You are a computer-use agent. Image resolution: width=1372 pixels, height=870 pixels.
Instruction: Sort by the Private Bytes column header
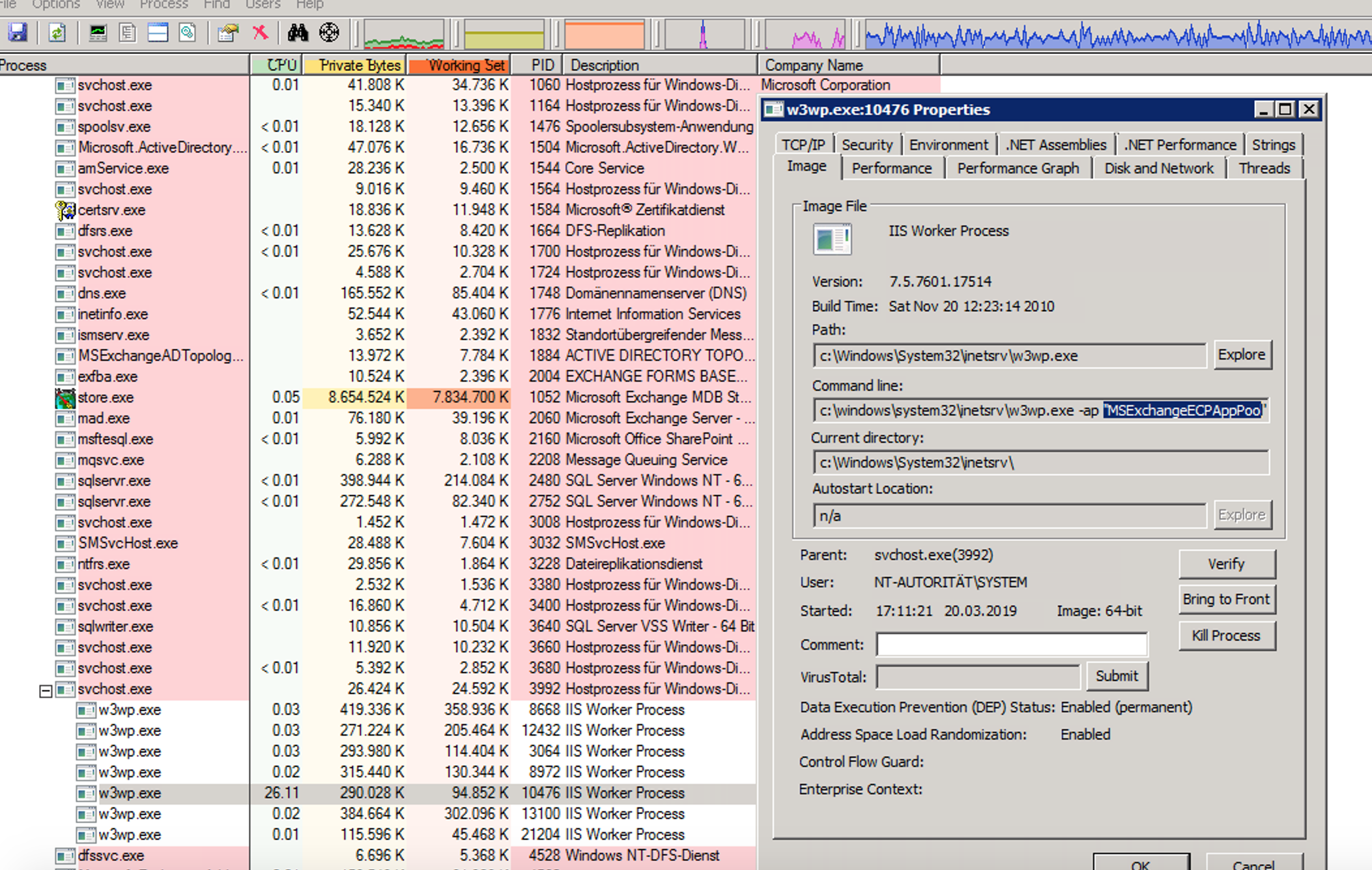pyautogui.click(x=354, y=65)
